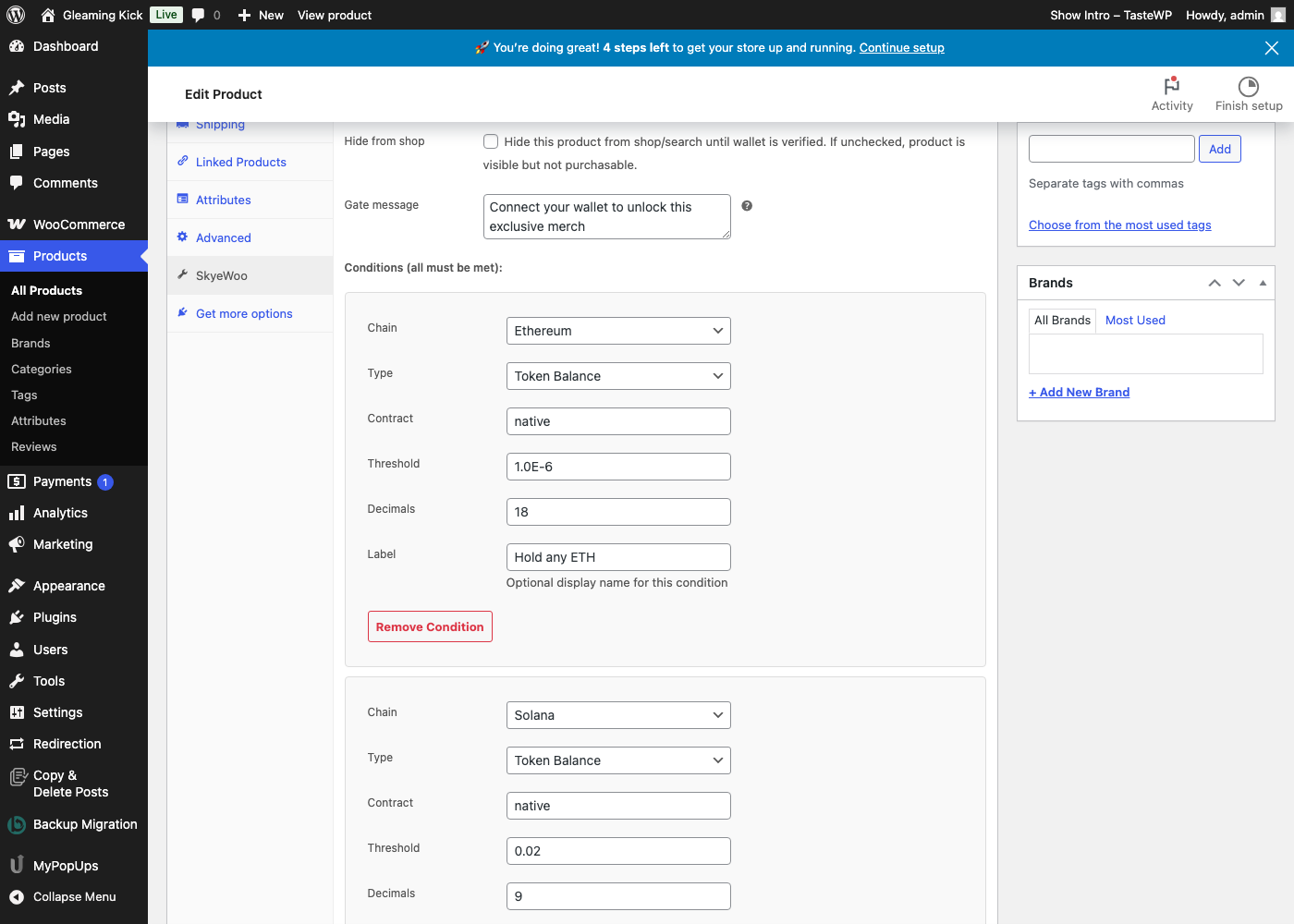Open the Type dropdown in the Solana condition
The width and height of the screenshot is (1294, 924).
click(x=617, y=760)
